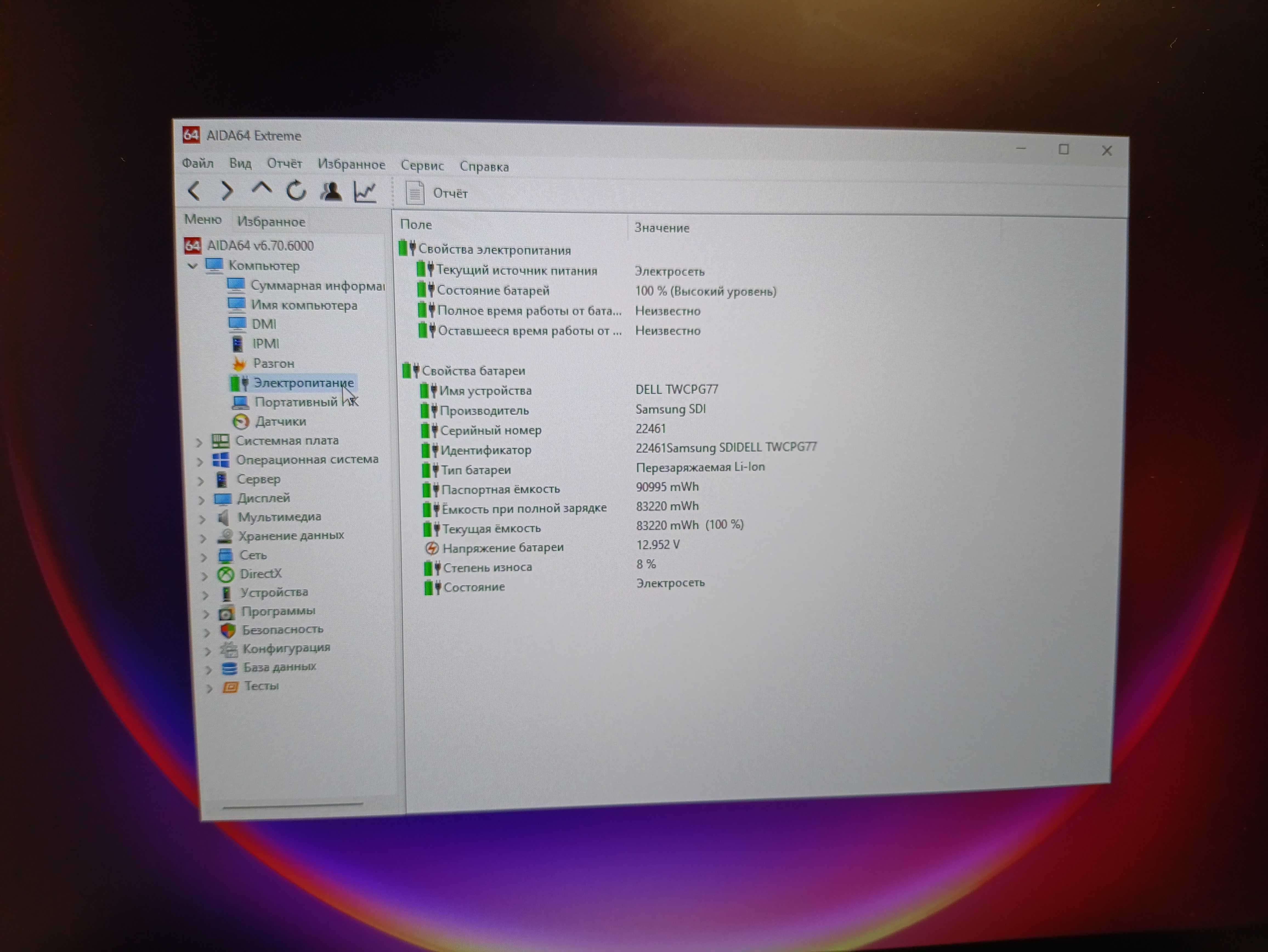1268x952 pixels.
Task: Click the DirectX Xbox-style icon
Action: (226, 574)
